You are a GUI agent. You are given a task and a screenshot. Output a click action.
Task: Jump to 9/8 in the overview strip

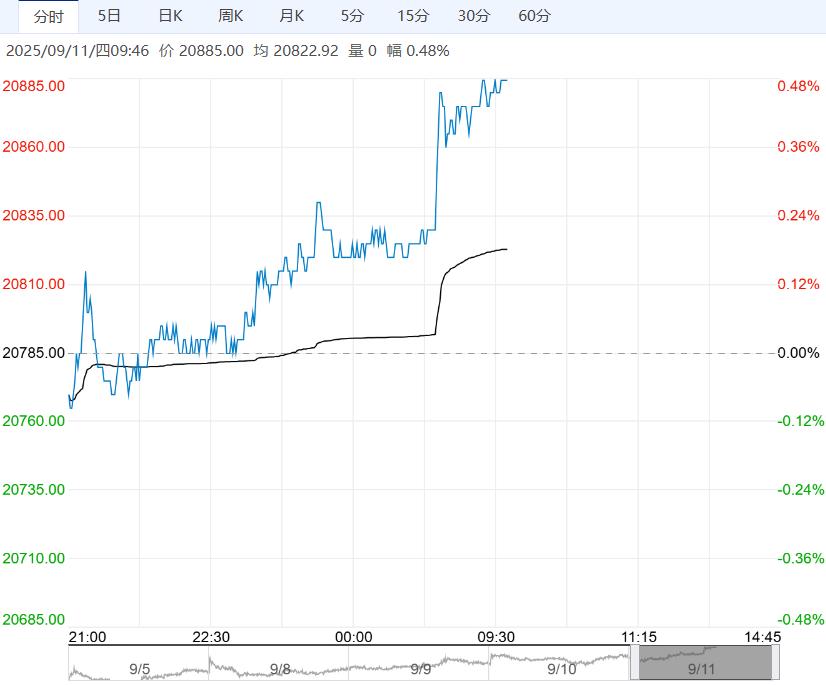click(280, 668)
